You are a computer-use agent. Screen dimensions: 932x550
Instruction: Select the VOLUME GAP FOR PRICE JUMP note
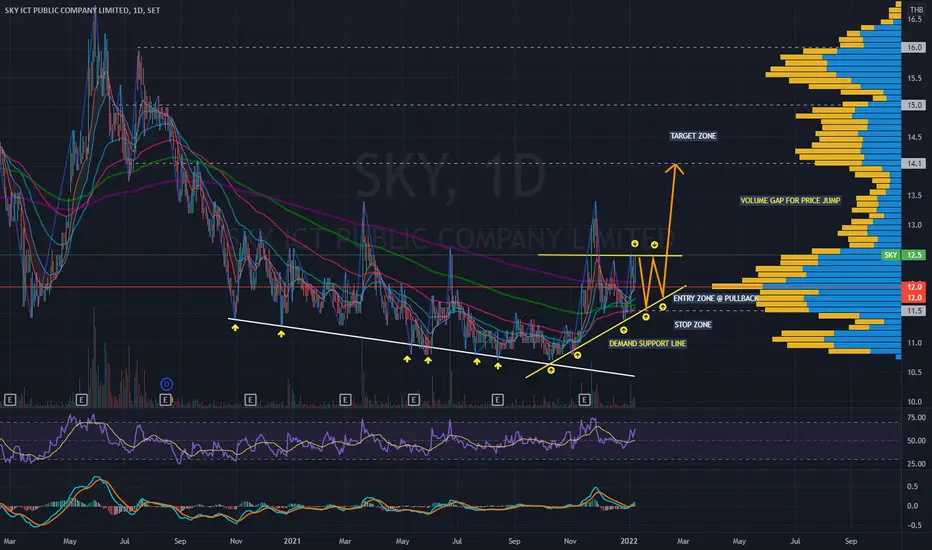click(x=790, y=200)
